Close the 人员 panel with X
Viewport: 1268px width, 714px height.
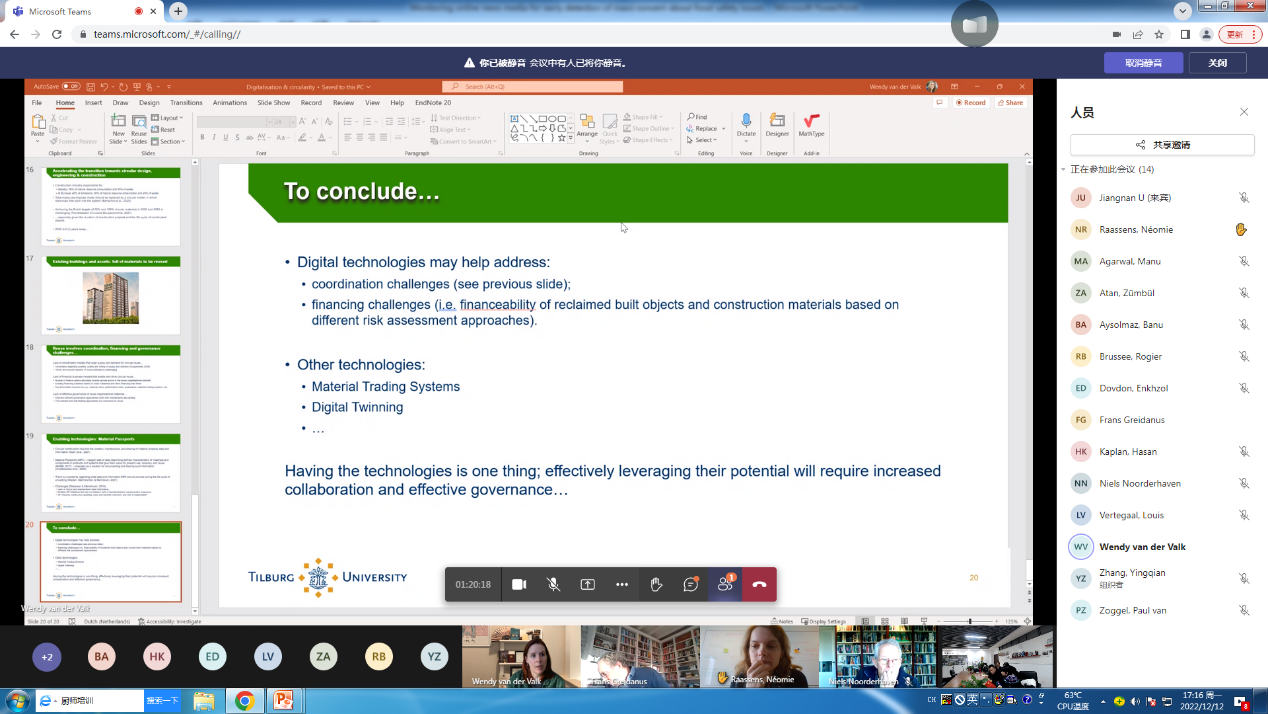click(x=1244, y=112)
